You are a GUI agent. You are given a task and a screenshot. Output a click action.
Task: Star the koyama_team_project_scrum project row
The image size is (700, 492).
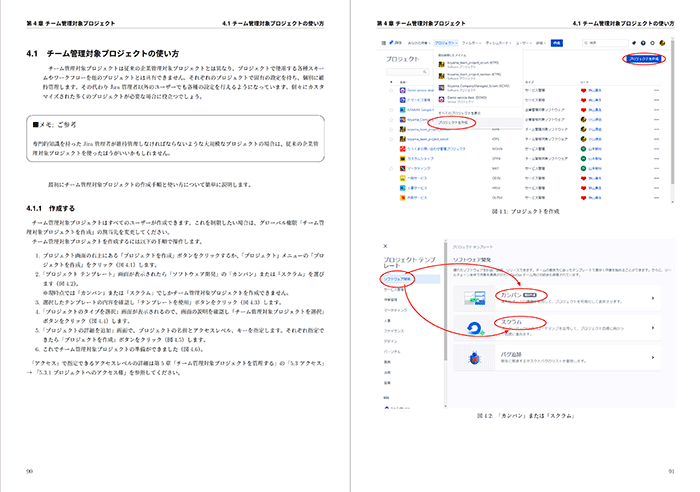[391, 139]
